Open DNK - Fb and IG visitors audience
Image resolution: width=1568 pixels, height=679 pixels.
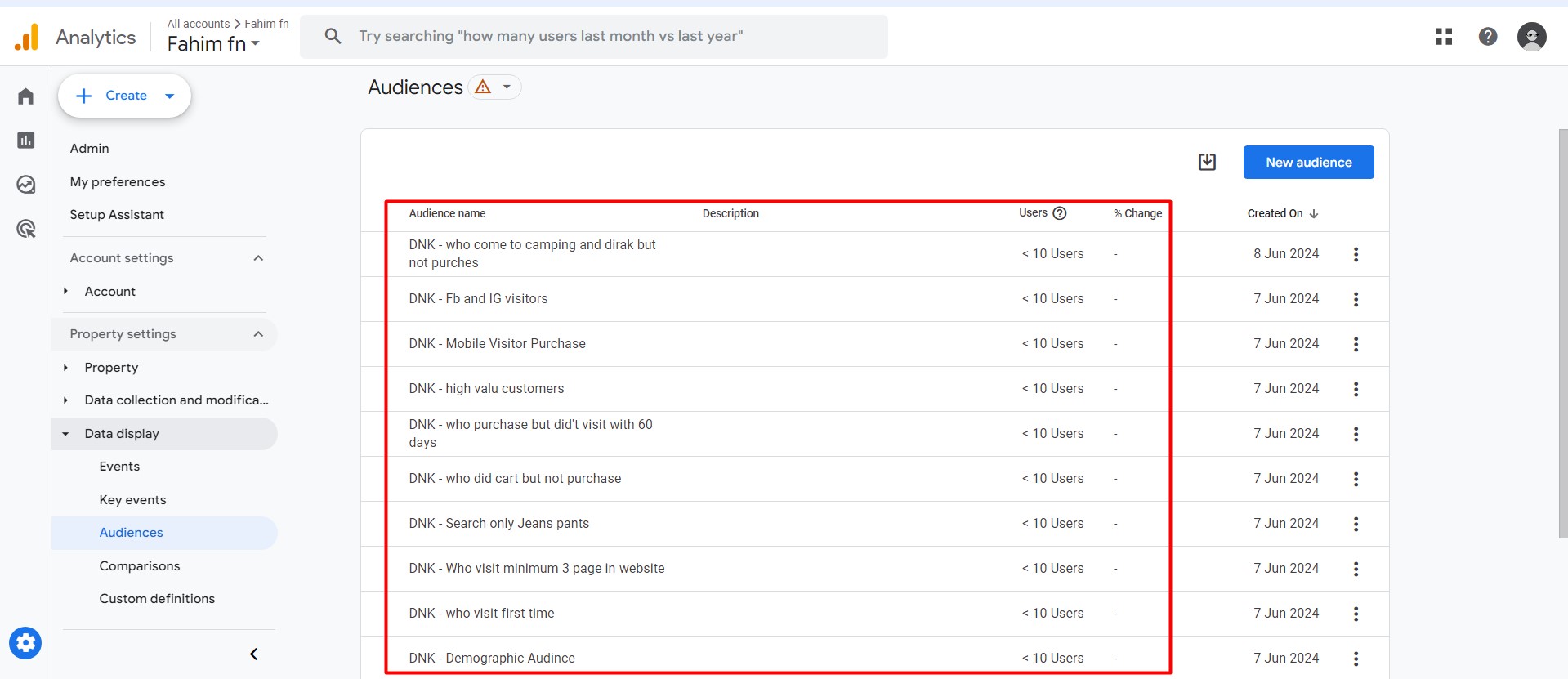pos(478,299)
